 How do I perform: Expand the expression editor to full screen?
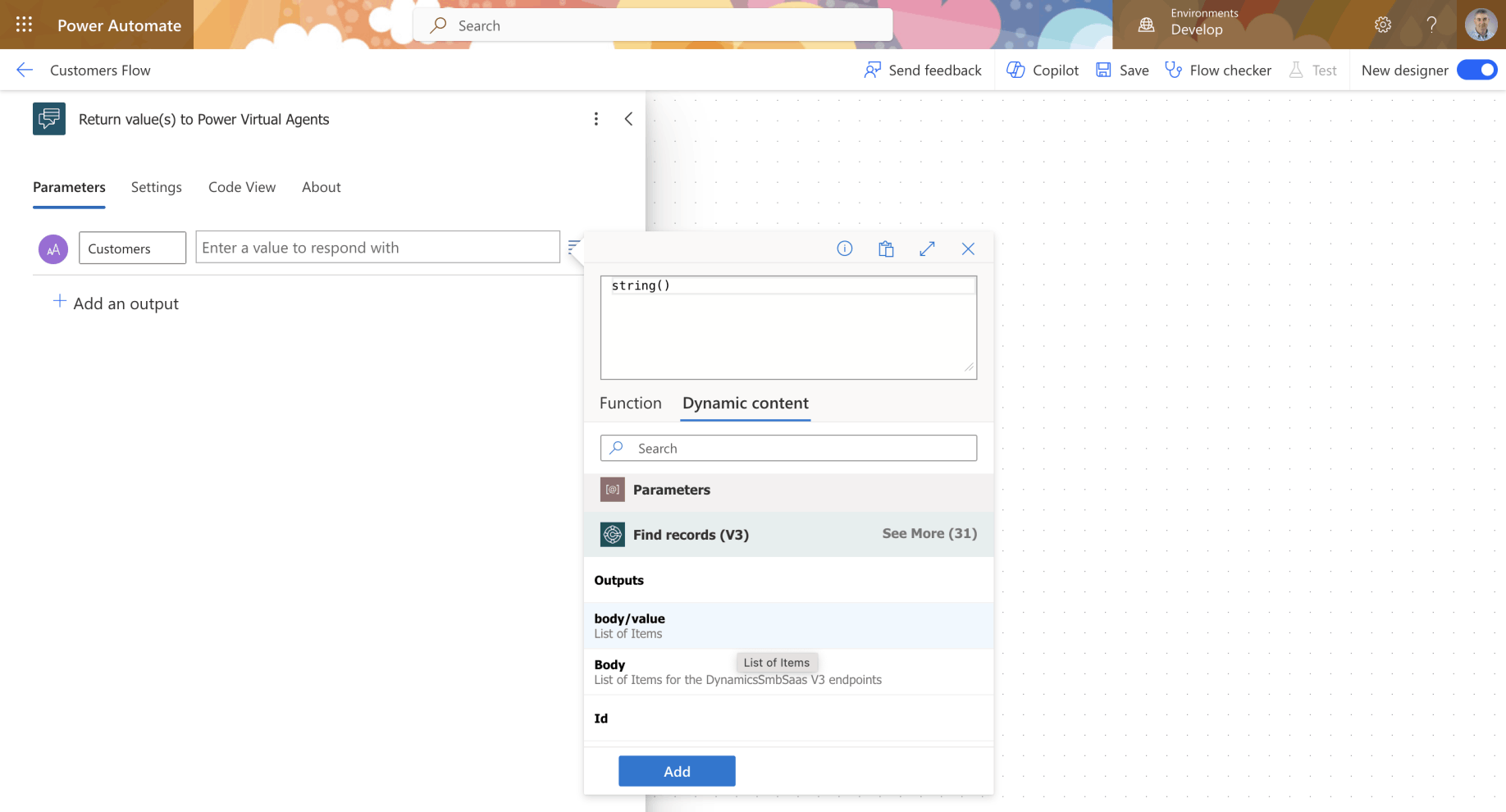tap(927, 249)
